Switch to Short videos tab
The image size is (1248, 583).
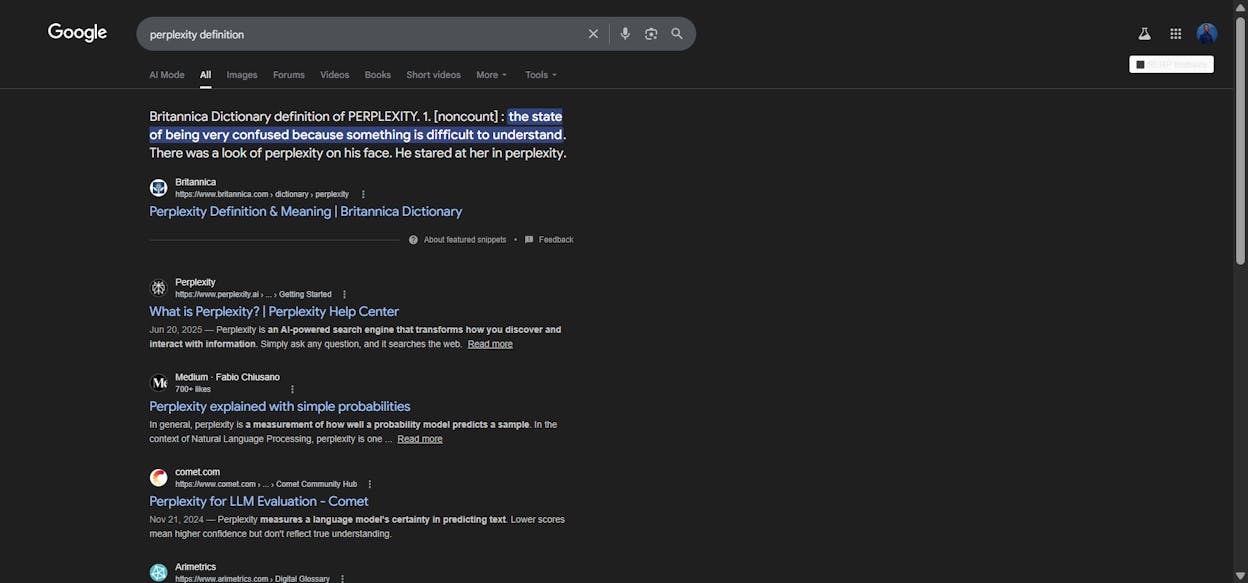434,75
